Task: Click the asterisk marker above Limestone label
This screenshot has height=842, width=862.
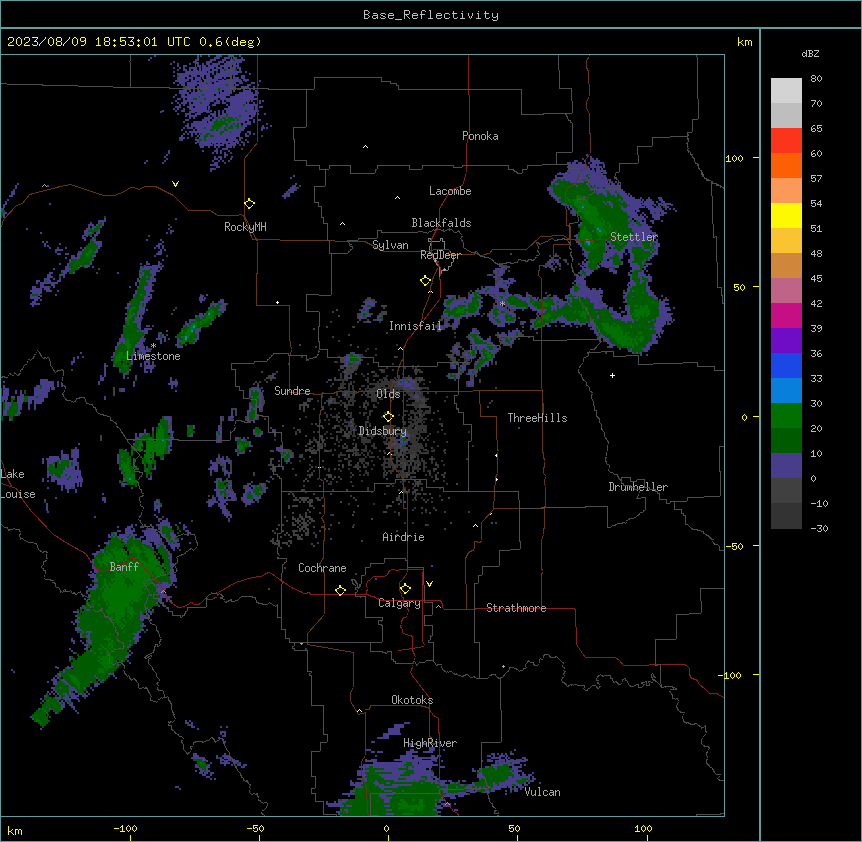Action: tap(153, 346)
